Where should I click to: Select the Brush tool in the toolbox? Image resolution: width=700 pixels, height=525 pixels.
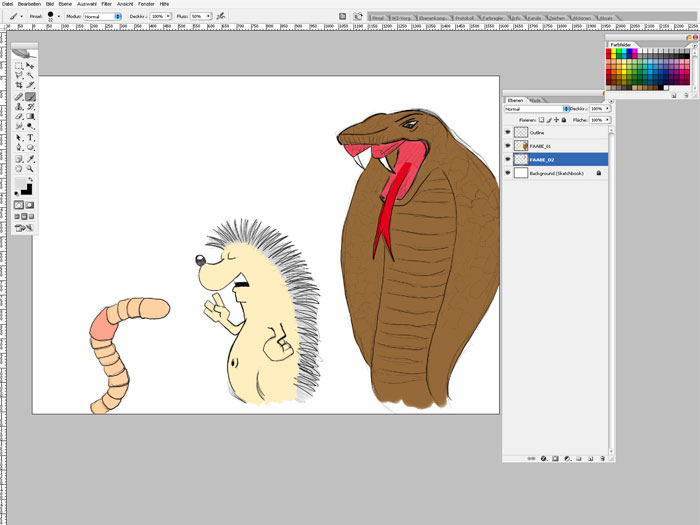(31, 97)
